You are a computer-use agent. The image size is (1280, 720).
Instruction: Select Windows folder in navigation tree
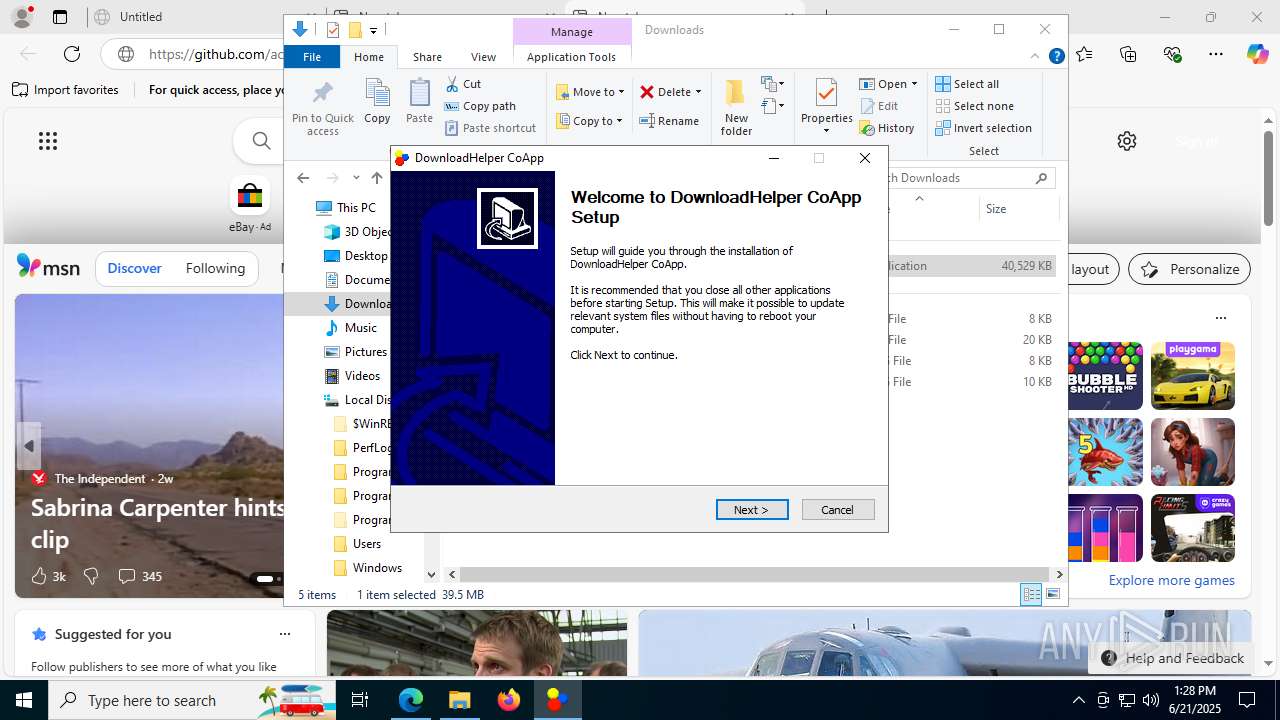(x=367, y=568)
